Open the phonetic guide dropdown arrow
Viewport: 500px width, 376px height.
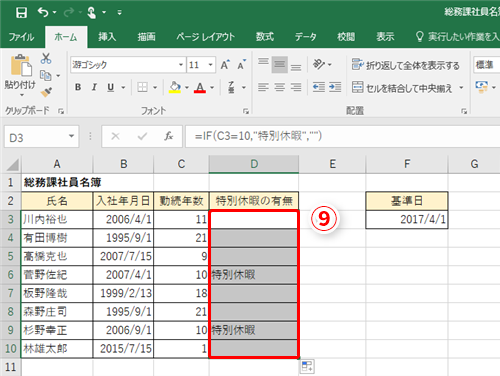pyautogui.click(x=244, y=88)
